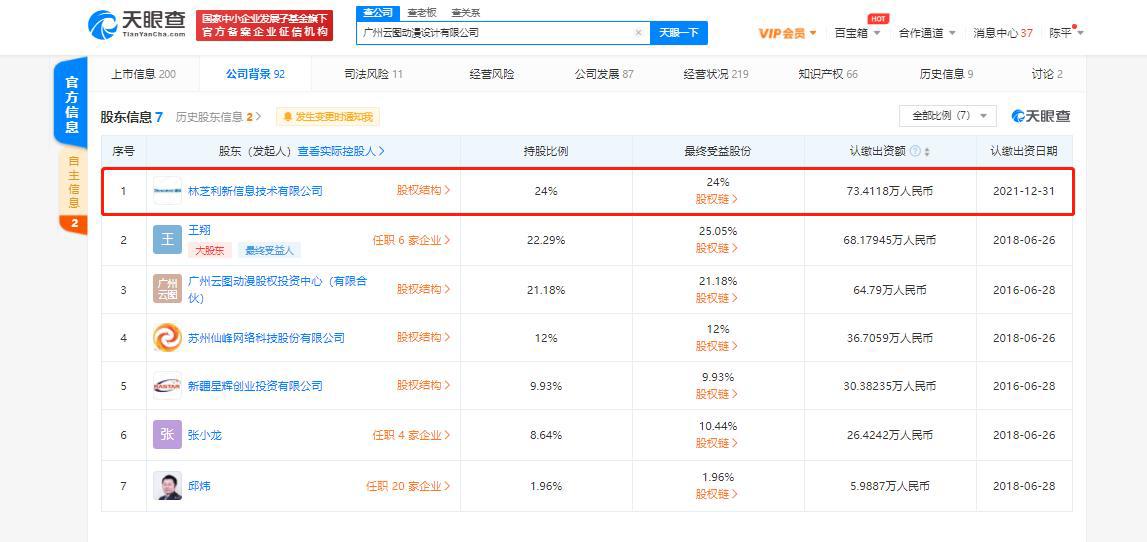Clear the search box with the X icon
The height and width of the screenshot is (542, 1147).
(x=638, y=33)
